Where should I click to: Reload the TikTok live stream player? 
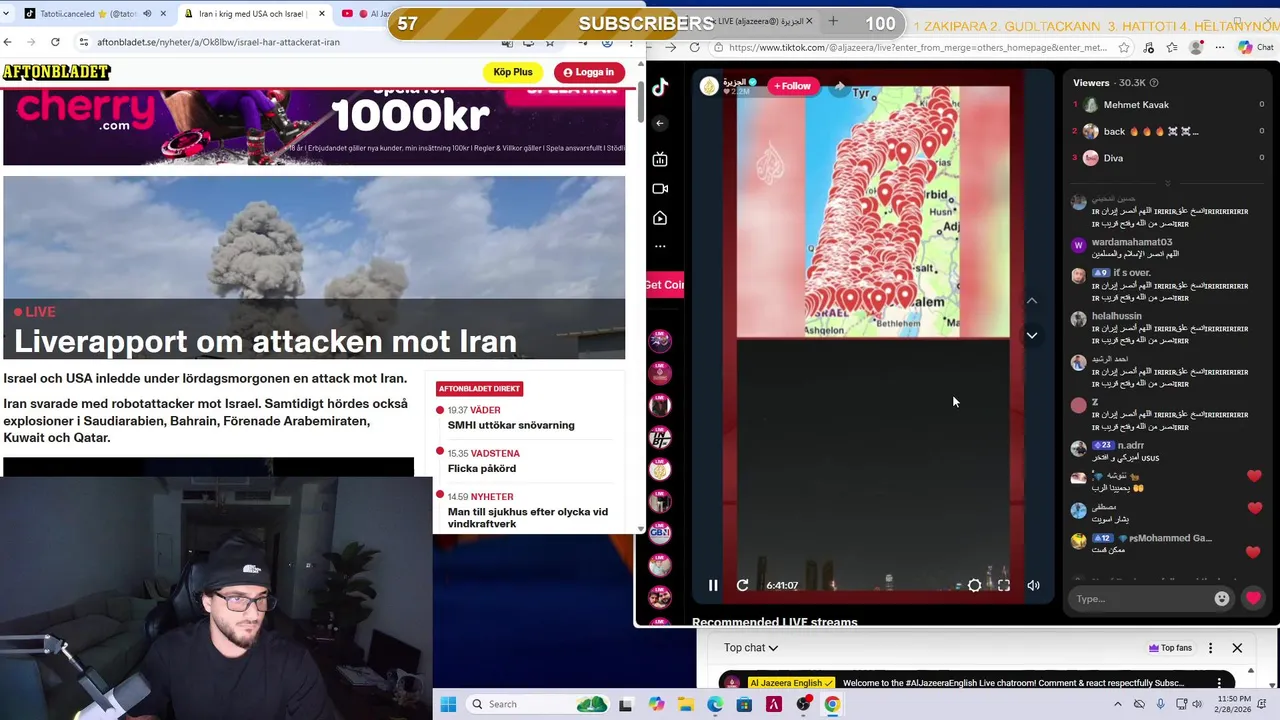(x=742, y=586)
